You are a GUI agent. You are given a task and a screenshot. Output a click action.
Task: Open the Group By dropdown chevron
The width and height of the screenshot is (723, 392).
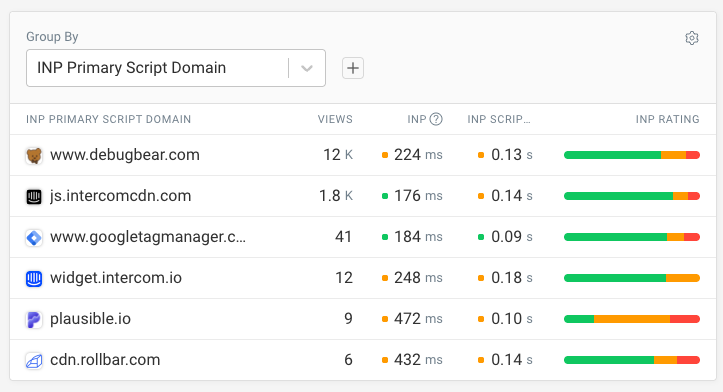[307, 68]
